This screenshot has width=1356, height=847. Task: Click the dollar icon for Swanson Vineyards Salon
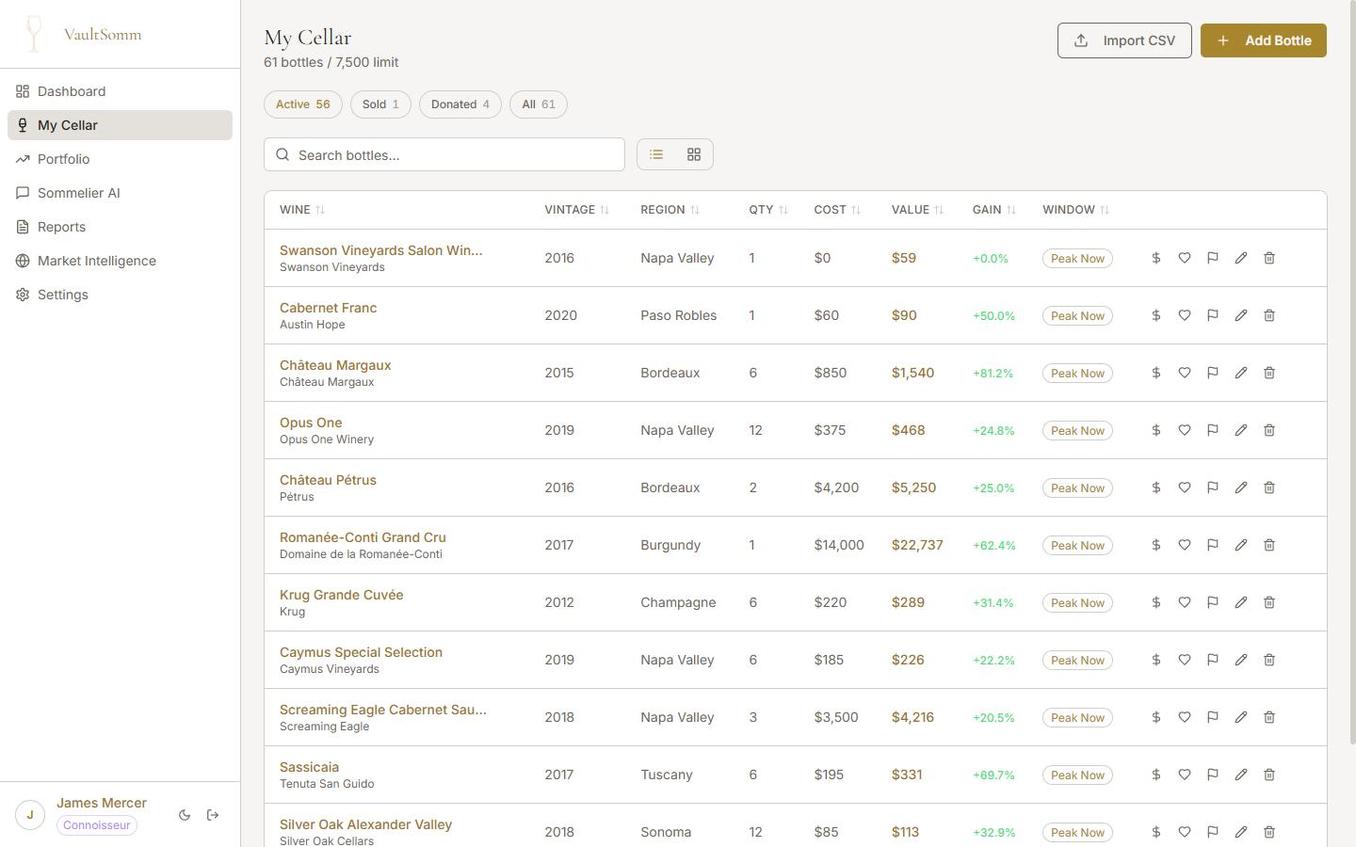pyautogui.click(x=1156, y=258)
